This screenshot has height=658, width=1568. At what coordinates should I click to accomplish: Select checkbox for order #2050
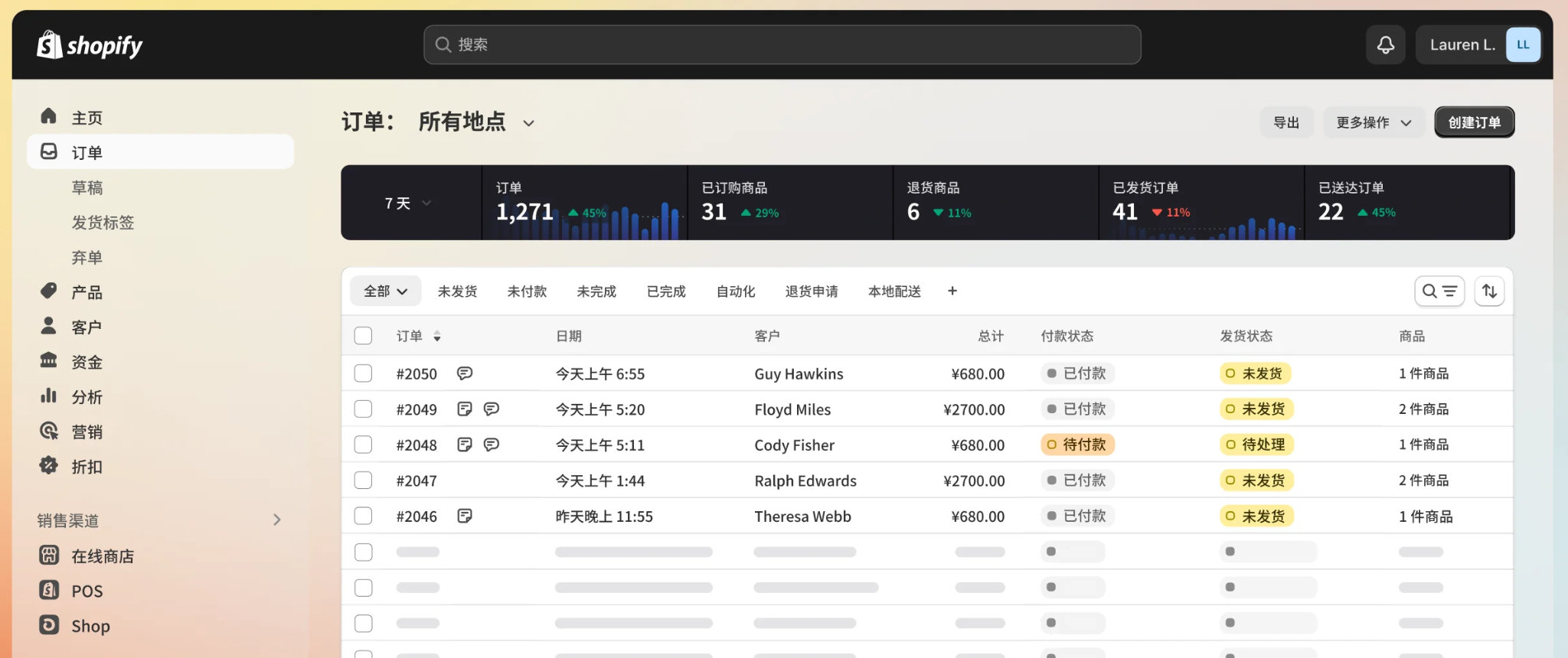click(364, 373)
